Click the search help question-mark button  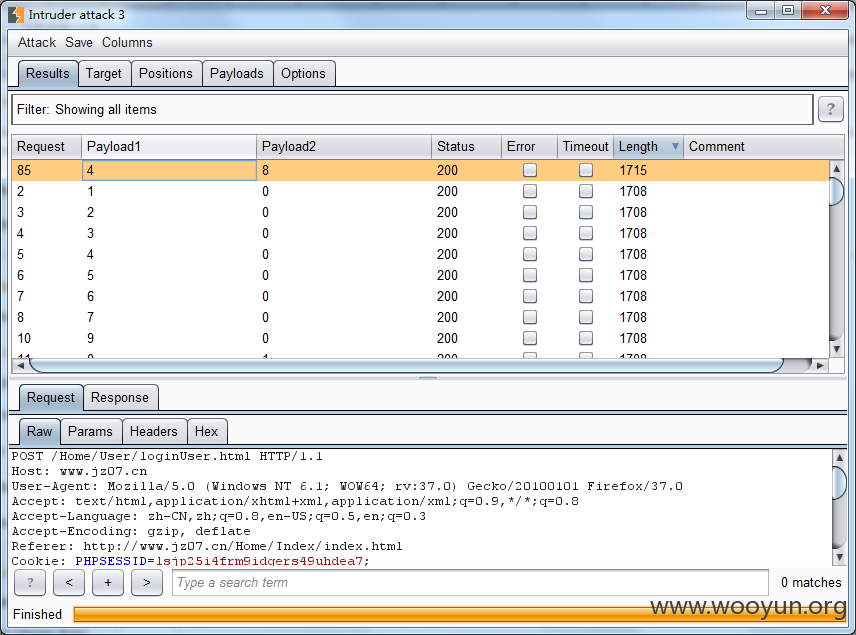pos(30,583)
